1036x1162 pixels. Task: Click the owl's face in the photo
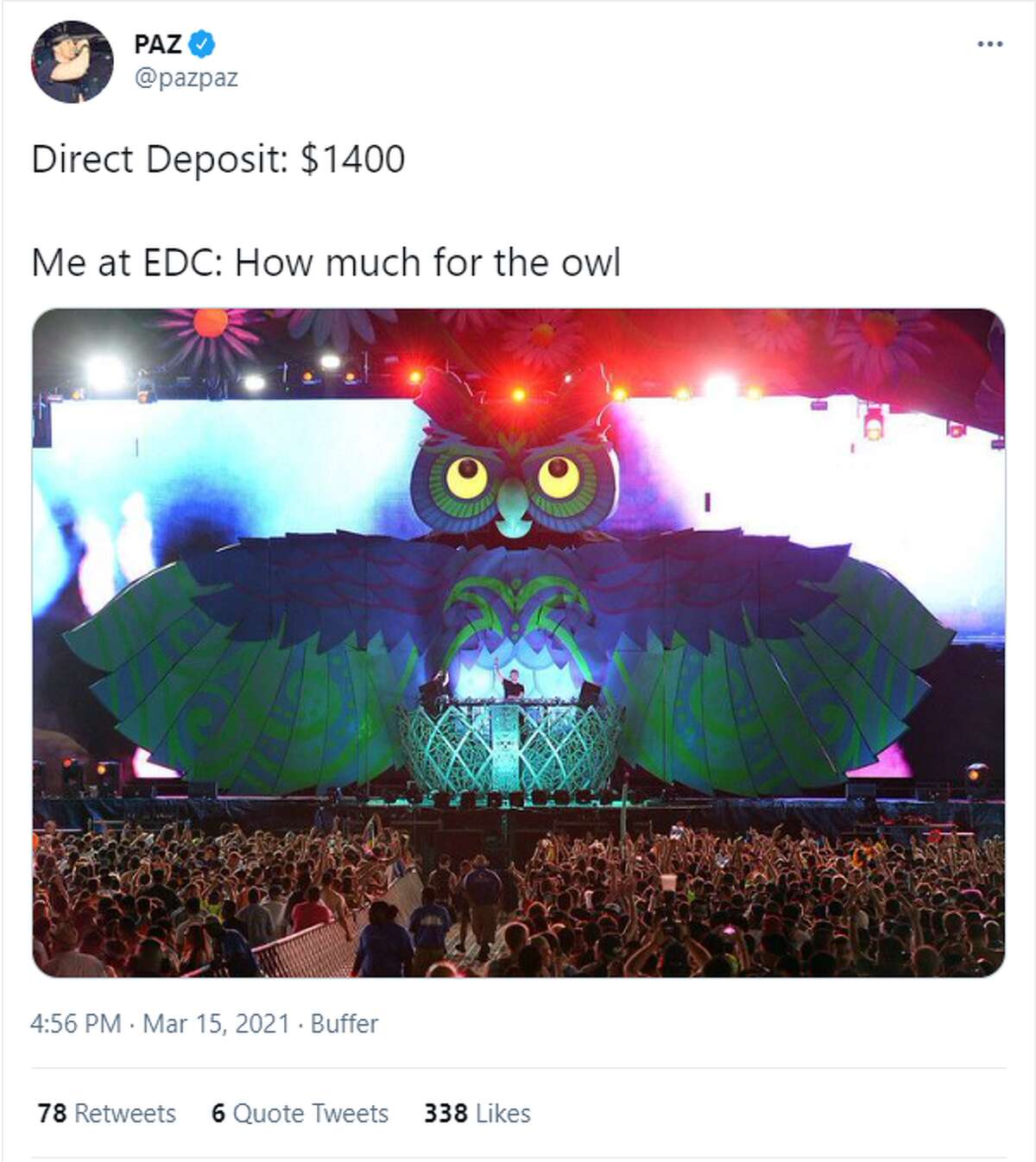point(513,479)
